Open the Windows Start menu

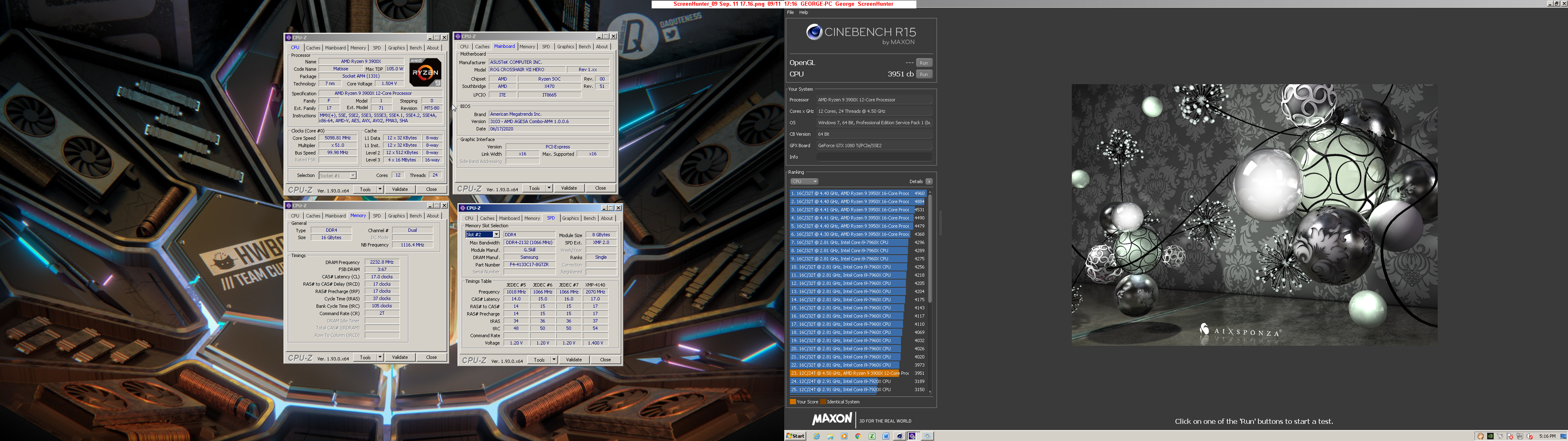click(x=796, y=436)
